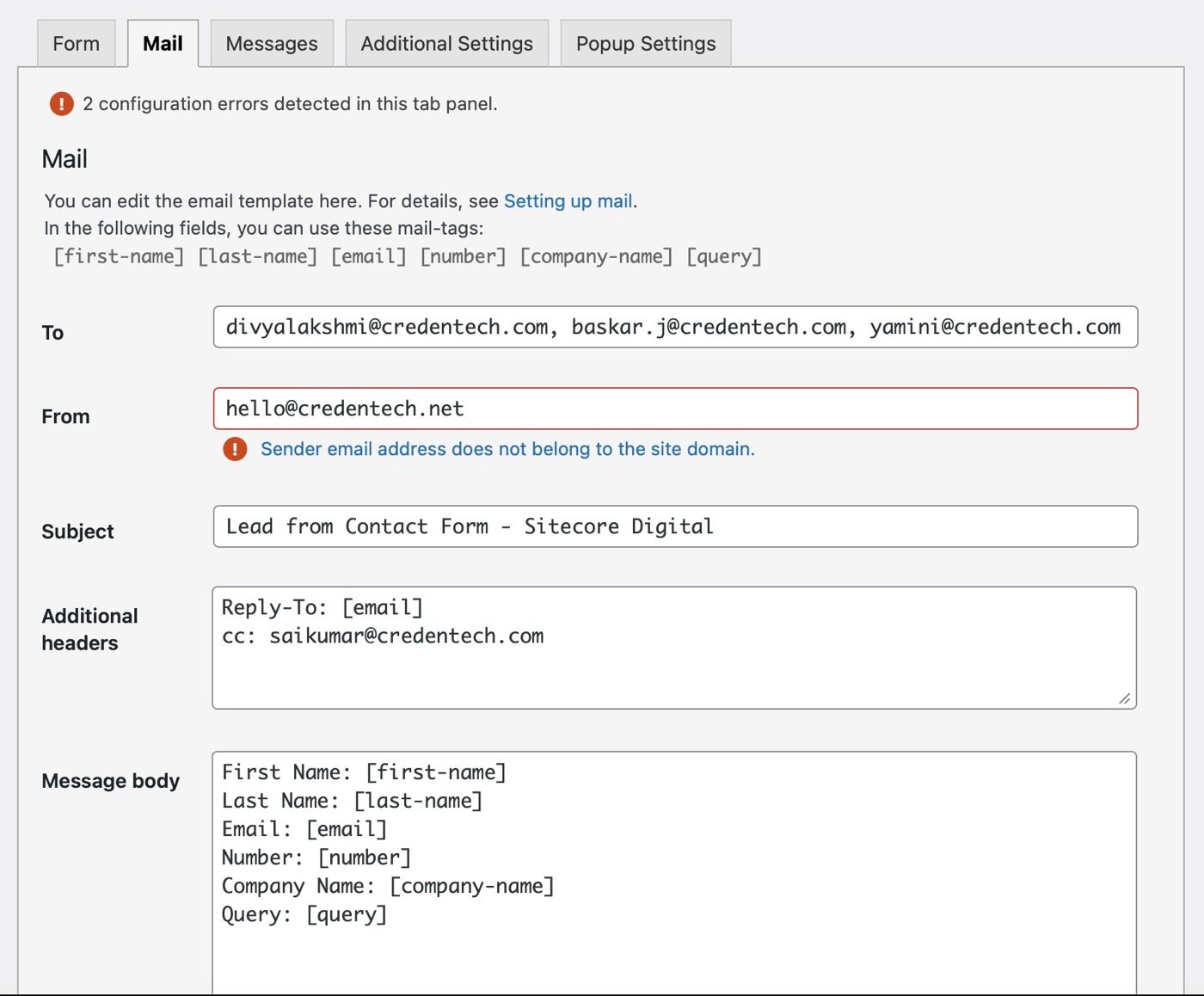Grab the Additional headers resize handle
Viewport: 1204px width, 996px height.
coord(1125,698)
